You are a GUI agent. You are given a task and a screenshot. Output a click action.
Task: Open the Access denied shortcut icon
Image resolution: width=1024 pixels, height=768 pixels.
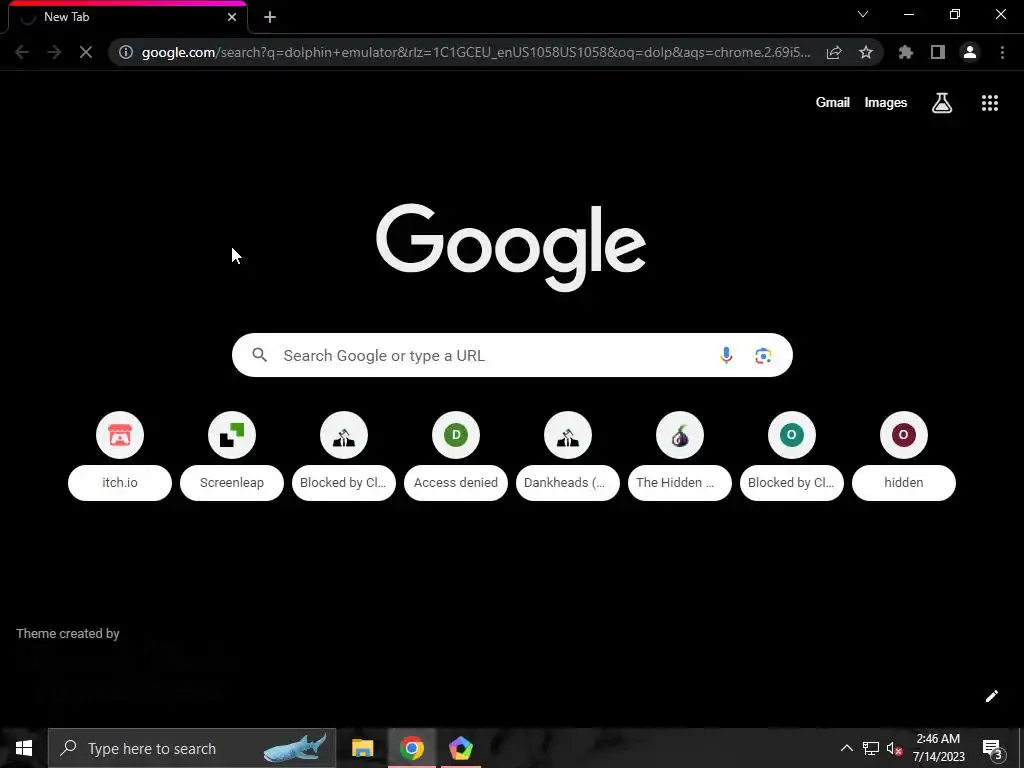pyautogui.click(x=456, y=435)
